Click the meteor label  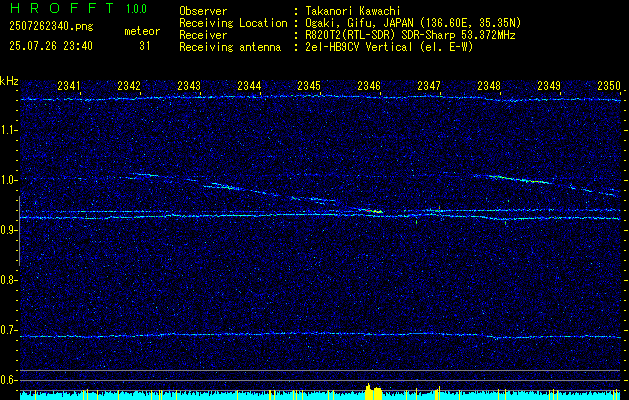pos(142,31)
